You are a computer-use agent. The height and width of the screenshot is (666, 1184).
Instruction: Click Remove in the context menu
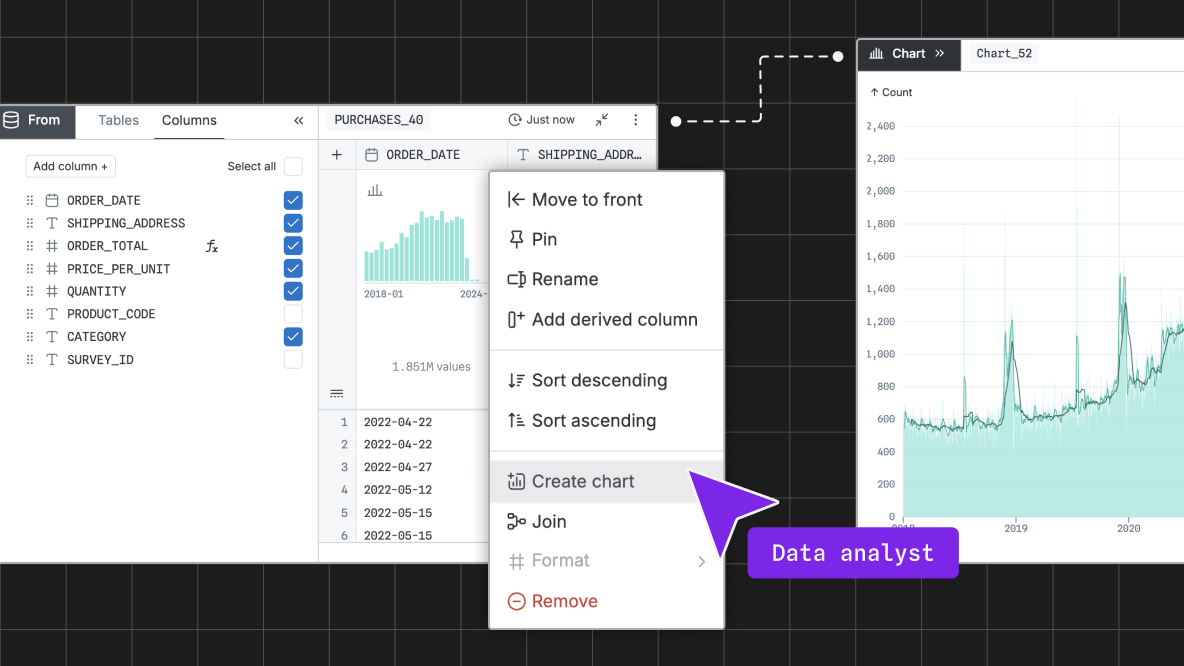point(564,601)
